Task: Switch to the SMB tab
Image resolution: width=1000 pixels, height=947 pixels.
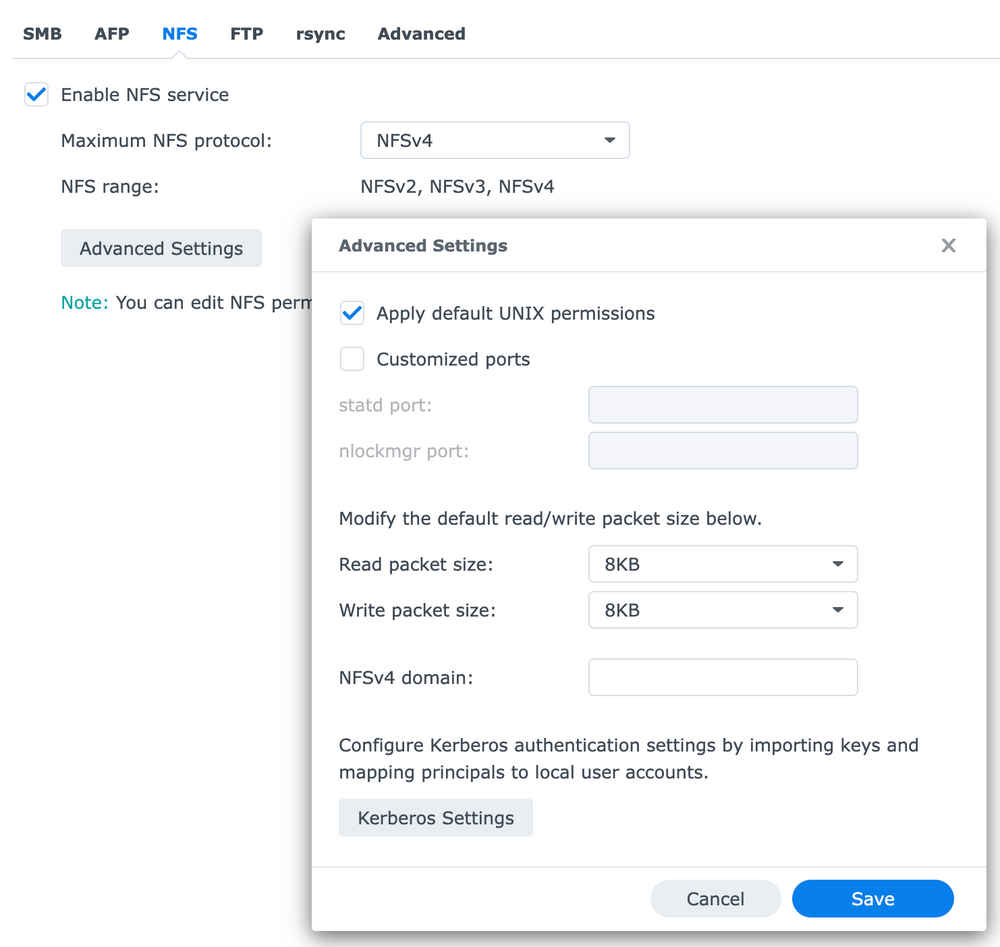Action: click(x=42, y=33)
